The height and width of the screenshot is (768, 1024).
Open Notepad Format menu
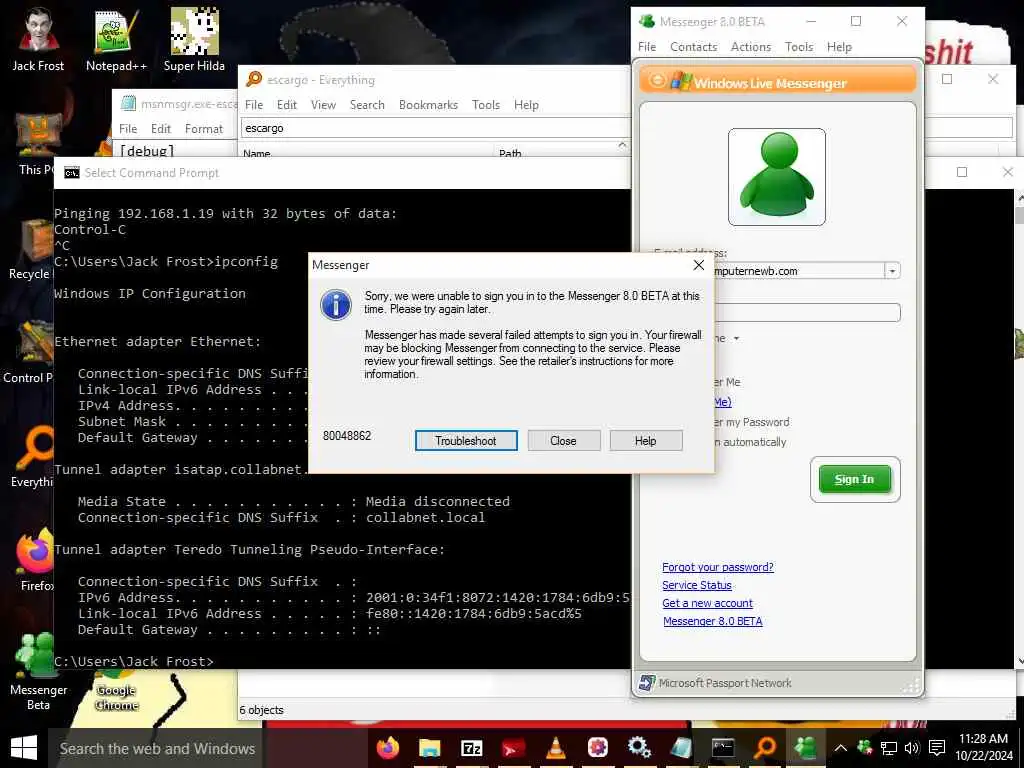tap(204, 129)
